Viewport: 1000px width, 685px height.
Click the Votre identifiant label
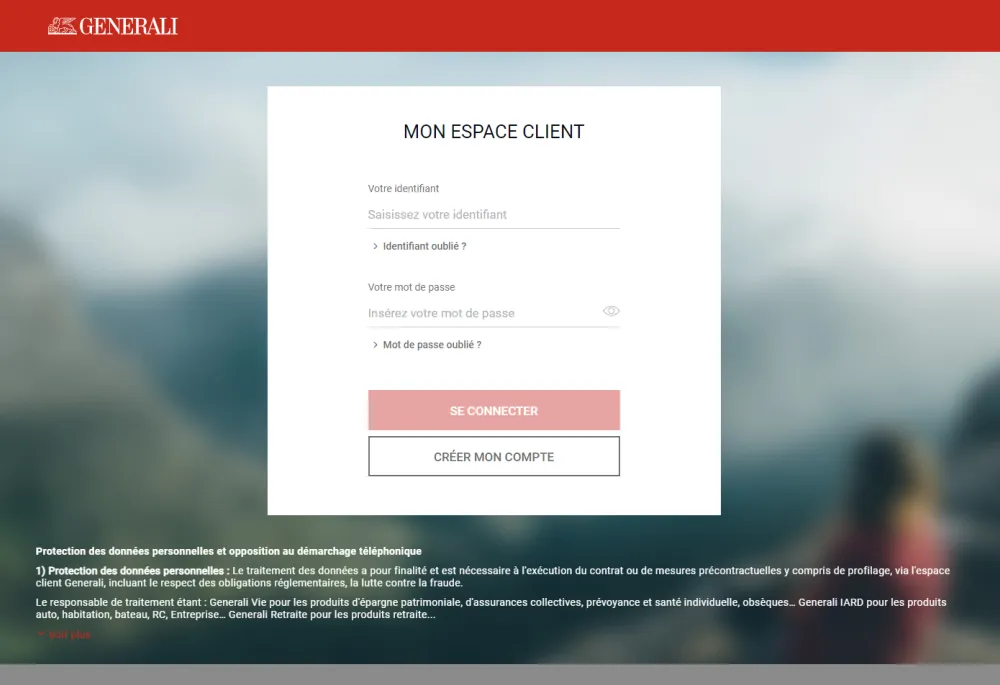[403, 189]
